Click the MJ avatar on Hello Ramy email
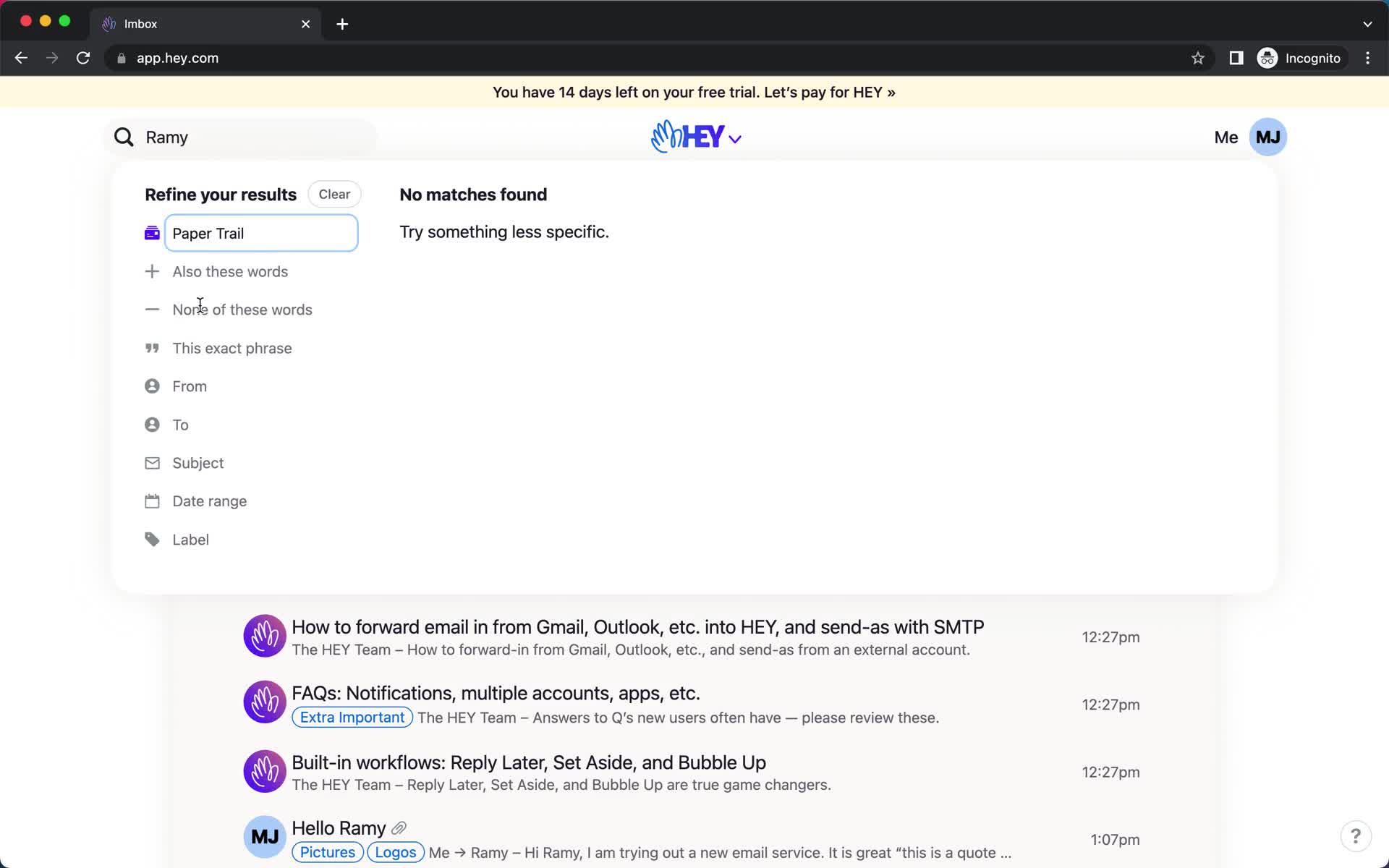1389x868 pixels. (265, 837)
